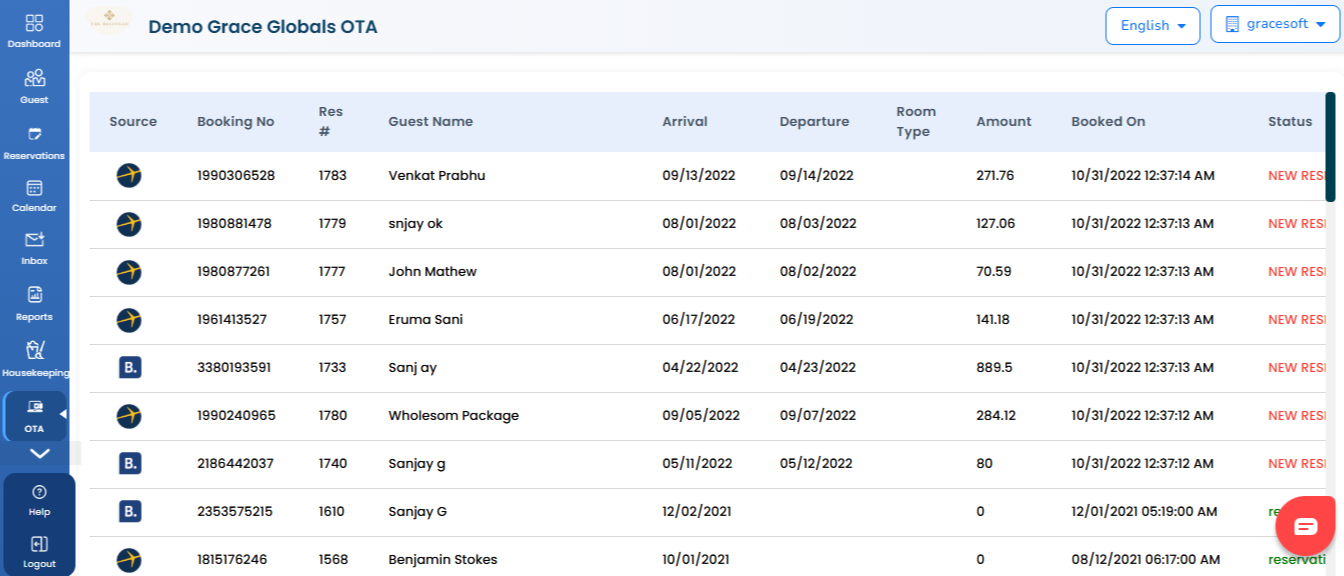Viewport: 1344px width, 576px height.
Task: Open the Reservations sidebar icon
Action: coord(34,134)
